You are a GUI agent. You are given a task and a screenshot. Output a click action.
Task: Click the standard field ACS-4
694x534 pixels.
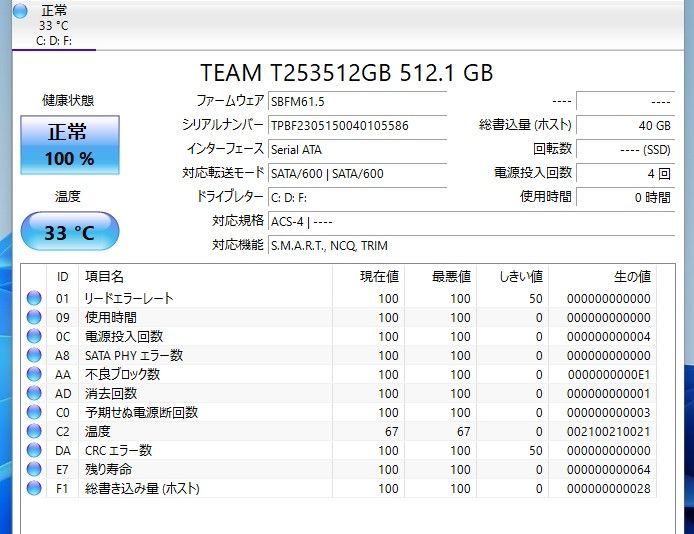[x=471, y=221]
